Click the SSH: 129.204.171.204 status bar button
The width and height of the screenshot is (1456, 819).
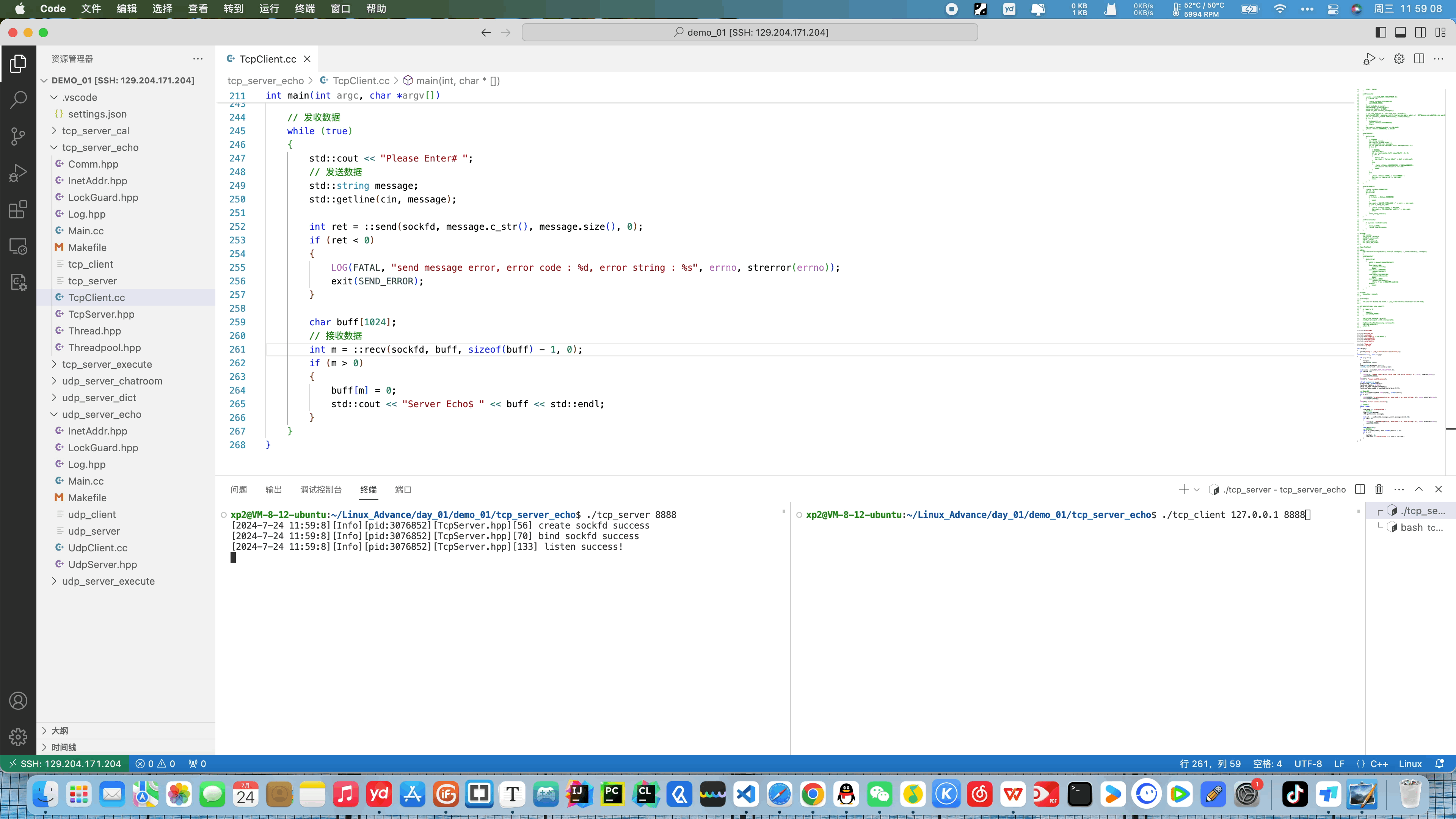pos(64,764)
